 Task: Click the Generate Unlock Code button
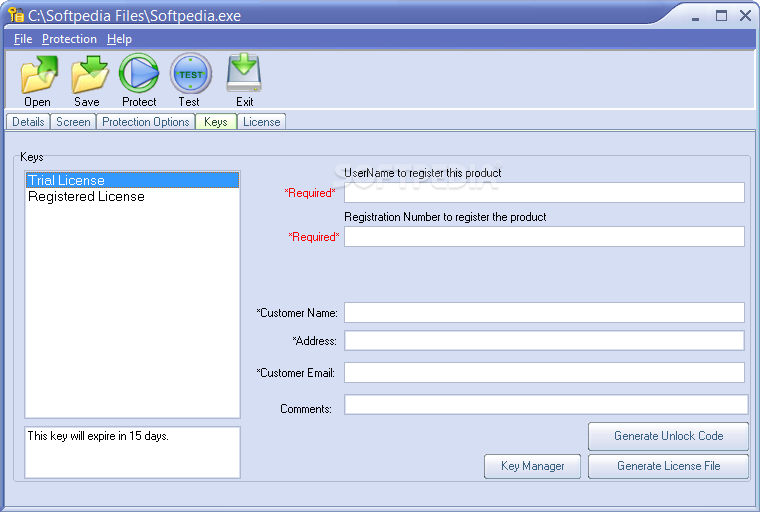[668, 436]
